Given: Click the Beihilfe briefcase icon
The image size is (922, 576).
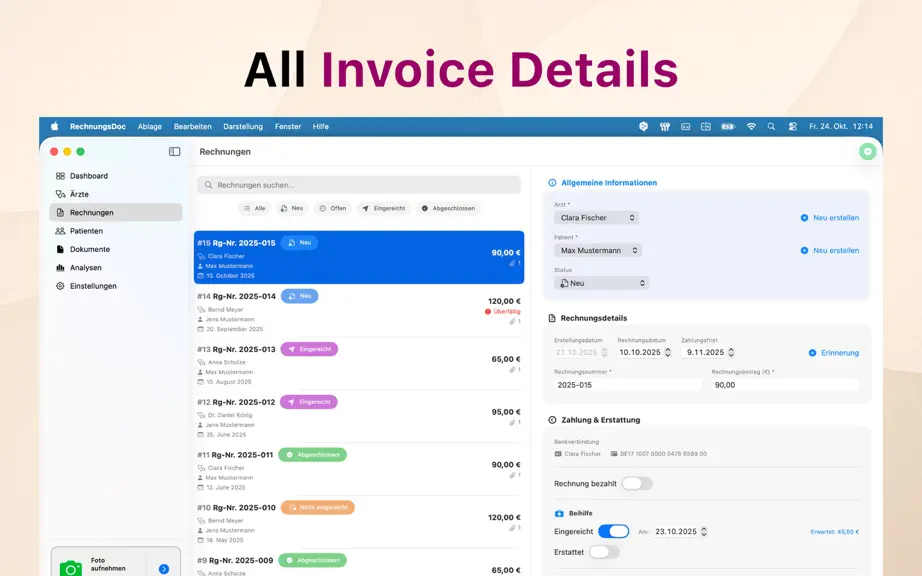Looking at the screenshot, I should (x=559, y=513).
